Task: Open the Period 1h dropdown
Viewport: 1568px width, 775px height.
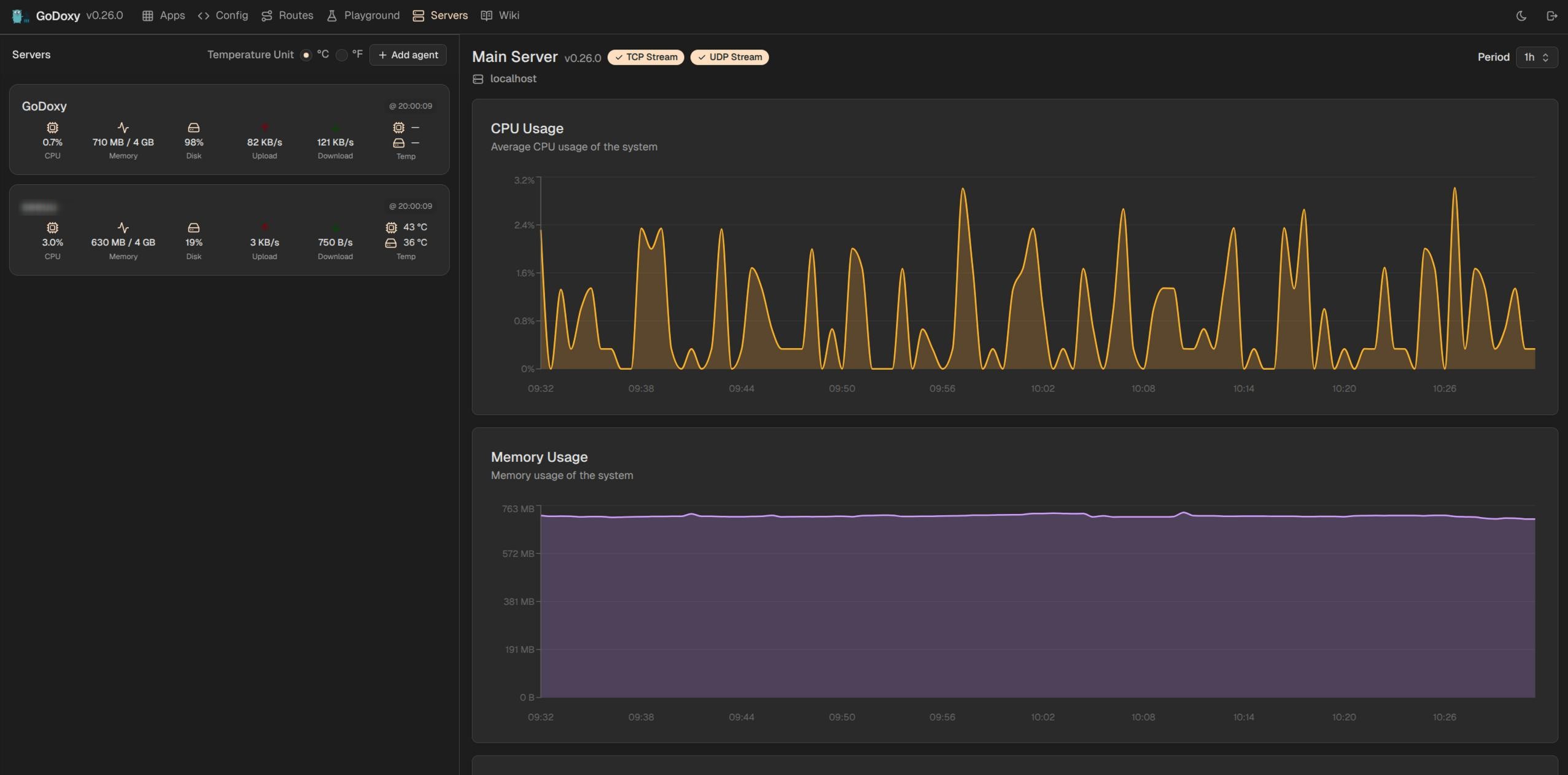Action: click(1536, 57)
